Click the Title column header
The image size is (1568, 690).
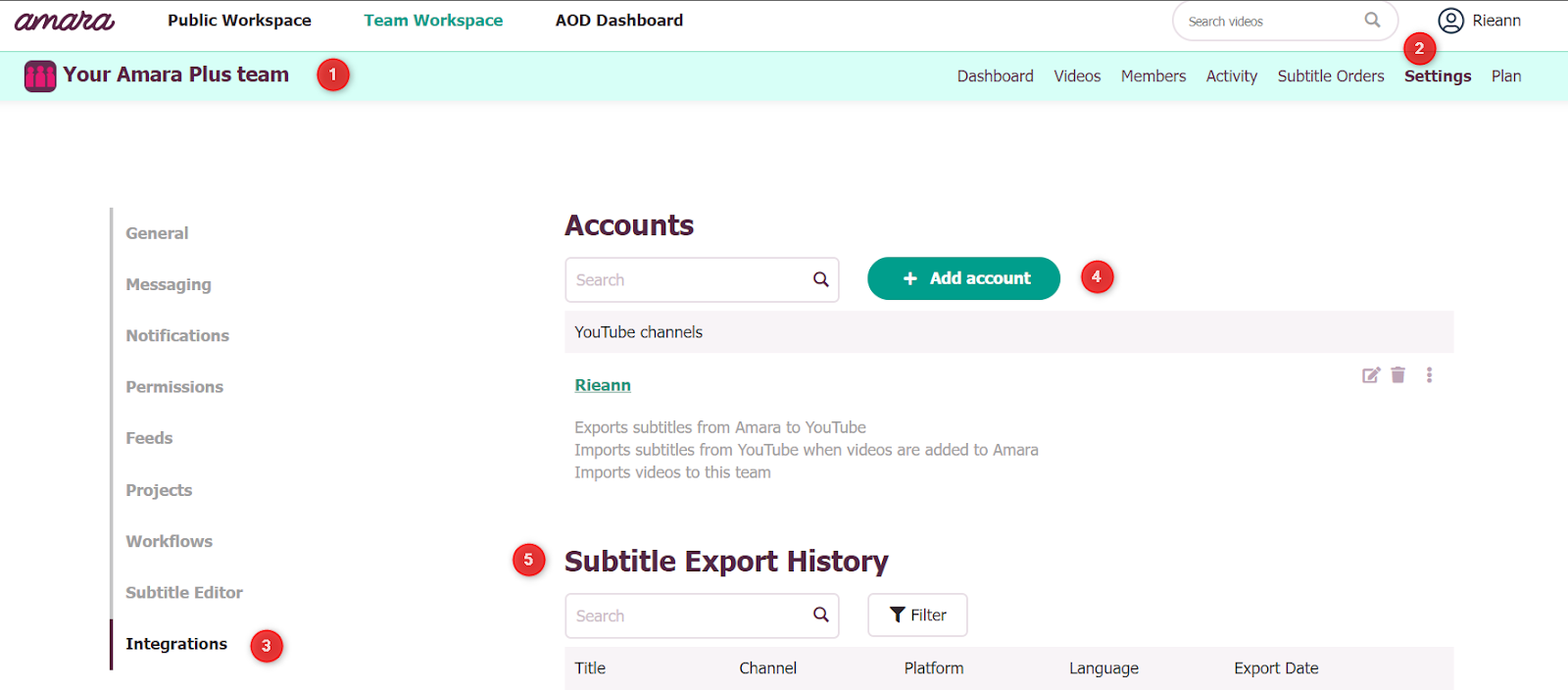pos(590,668)
